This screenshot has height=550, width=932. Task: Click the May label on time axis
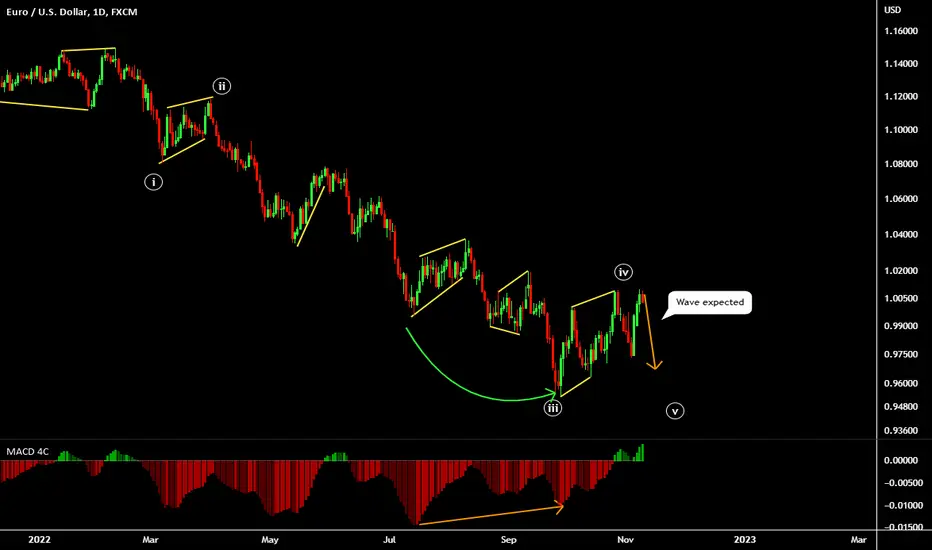[270, 540]
